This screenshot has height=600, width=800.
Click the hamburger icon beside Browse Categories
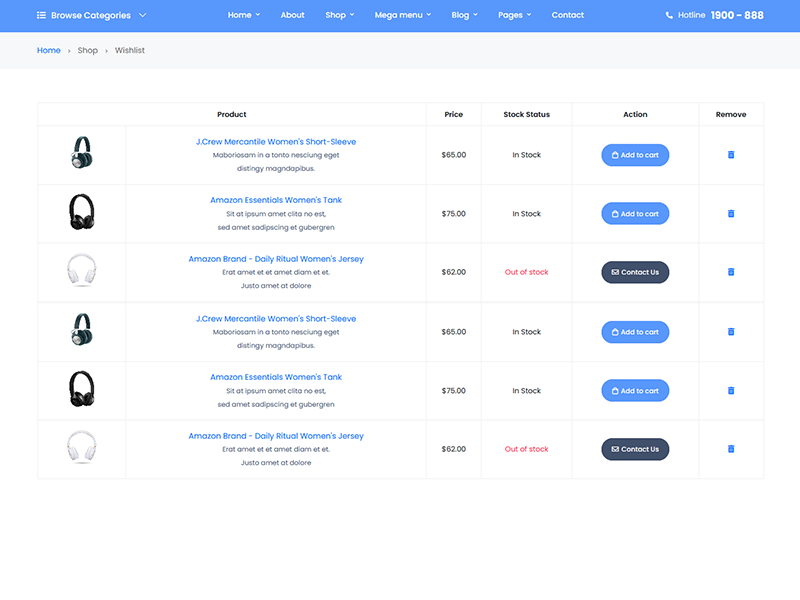coord(41,16)
